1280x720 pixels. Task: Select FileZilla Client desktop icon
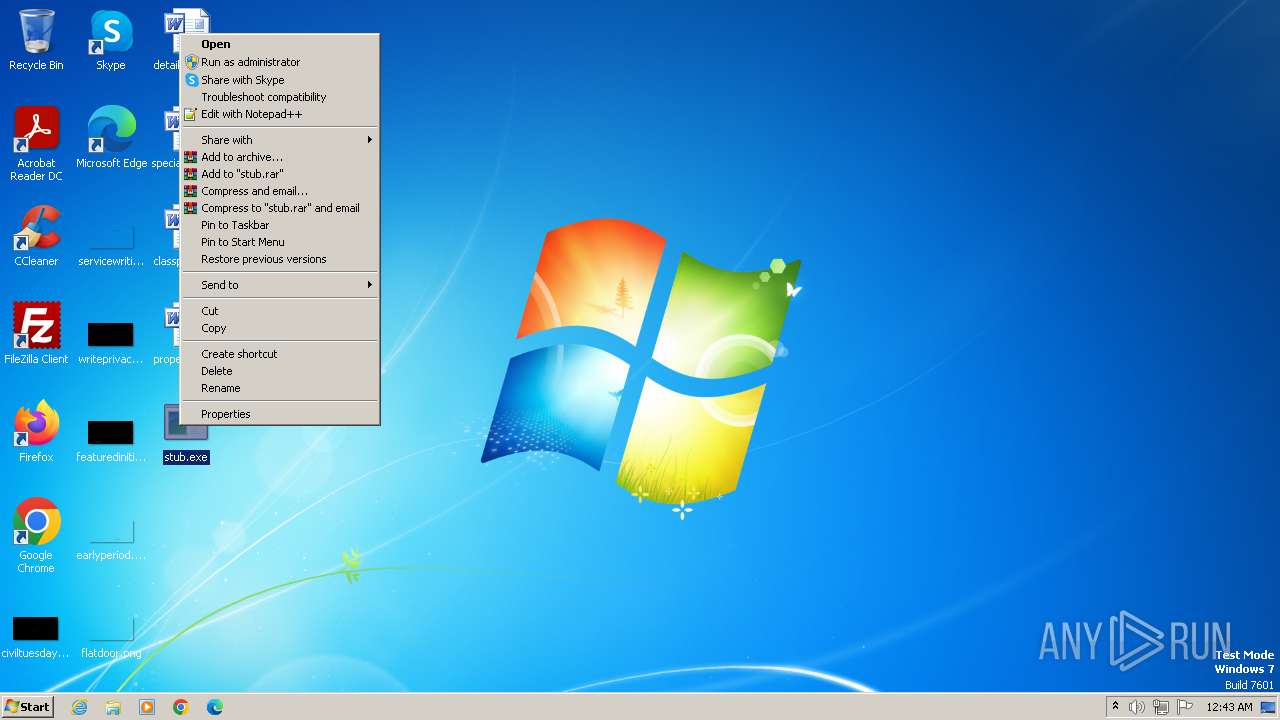click(x=36, y=334)
